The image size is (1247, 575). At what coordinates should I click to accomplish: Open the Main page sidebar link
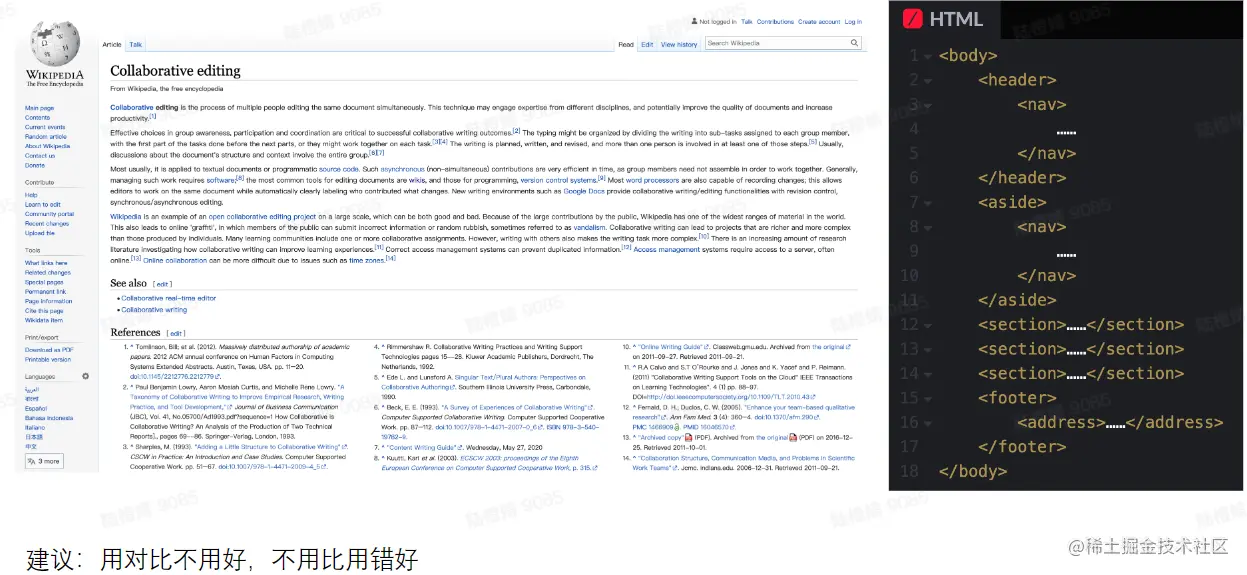pos(40,108)
